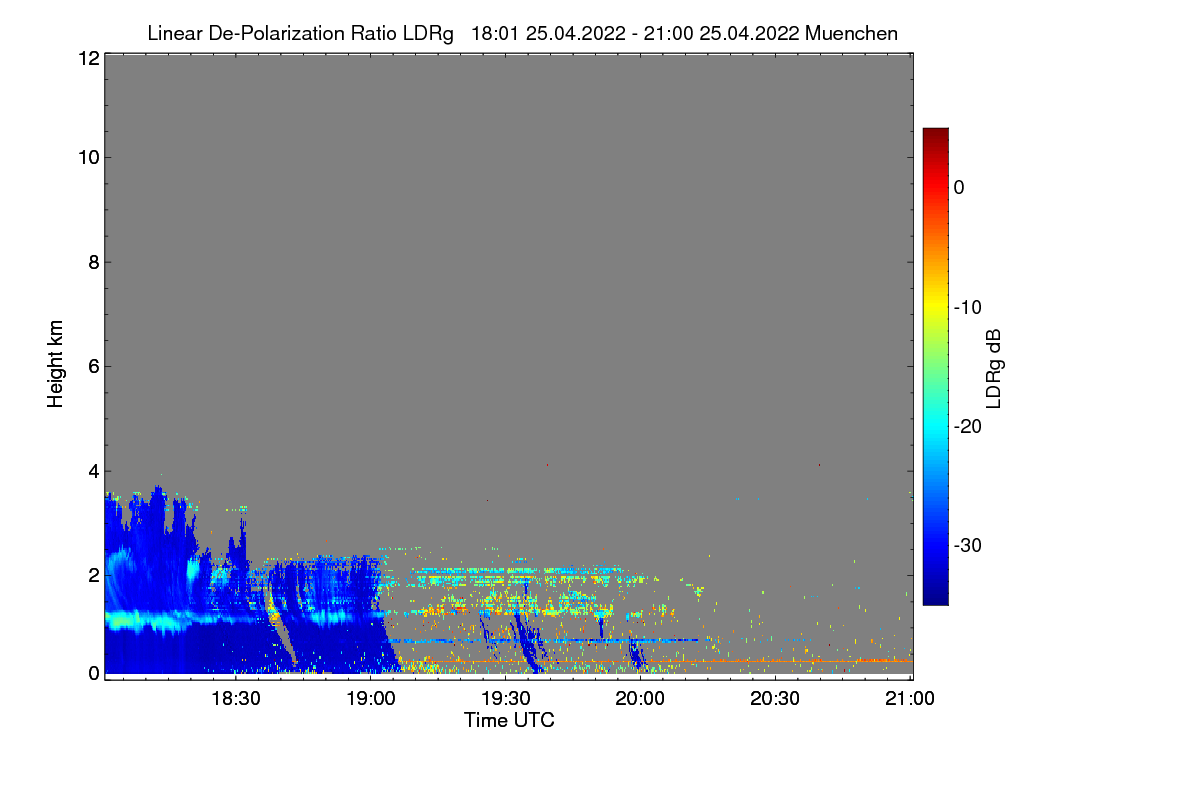
Task: Click the '19:00' time axis label
Action: tap(371, 699)
